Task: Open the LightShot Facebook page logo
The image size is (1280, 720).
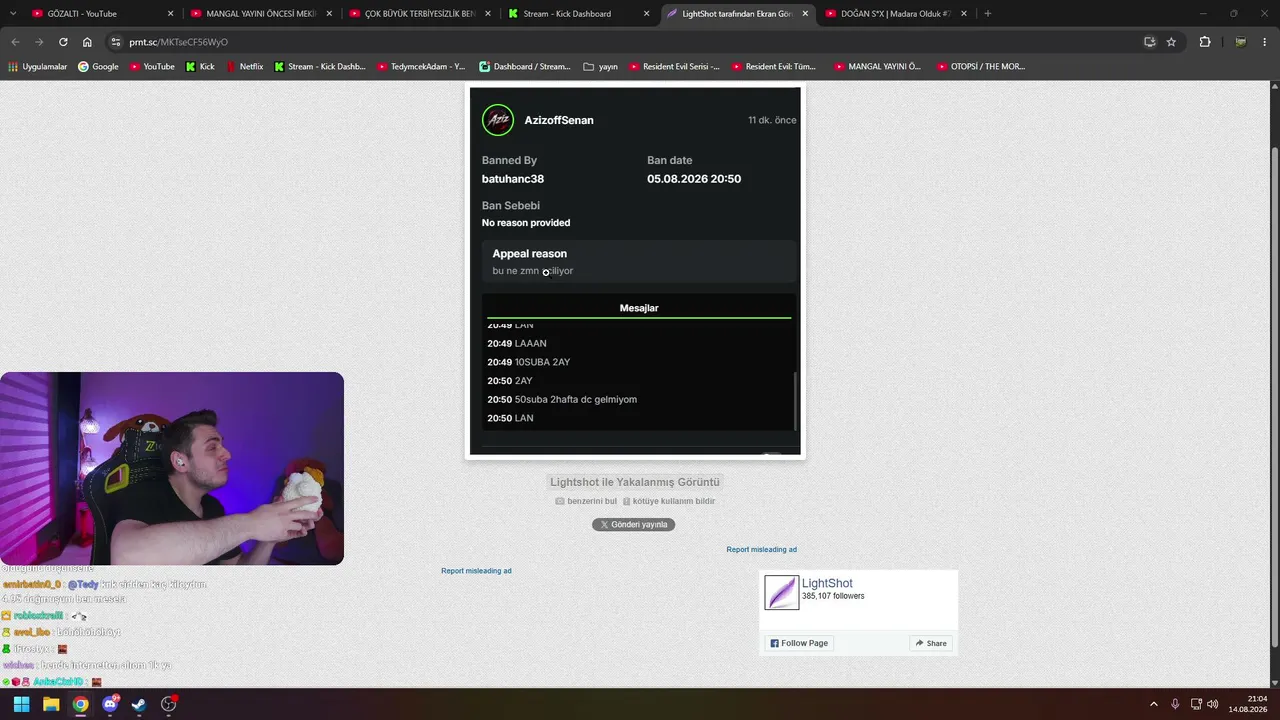Action: [x=782, y=592]
